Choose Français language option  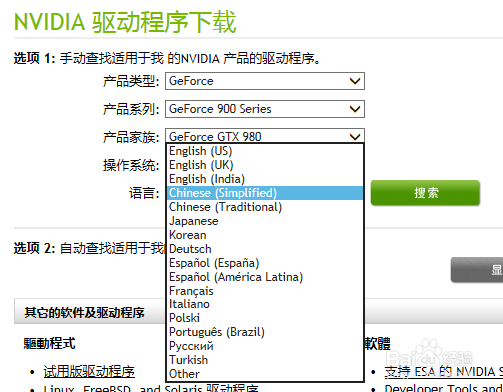pos(265,291)
